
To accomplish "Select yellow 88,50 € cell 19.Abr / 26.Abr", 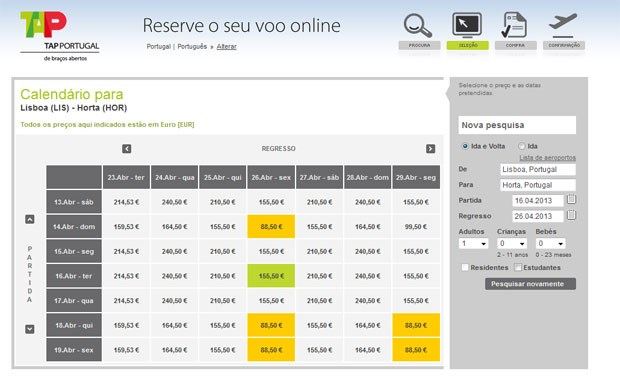I will [x=271, y=350].
